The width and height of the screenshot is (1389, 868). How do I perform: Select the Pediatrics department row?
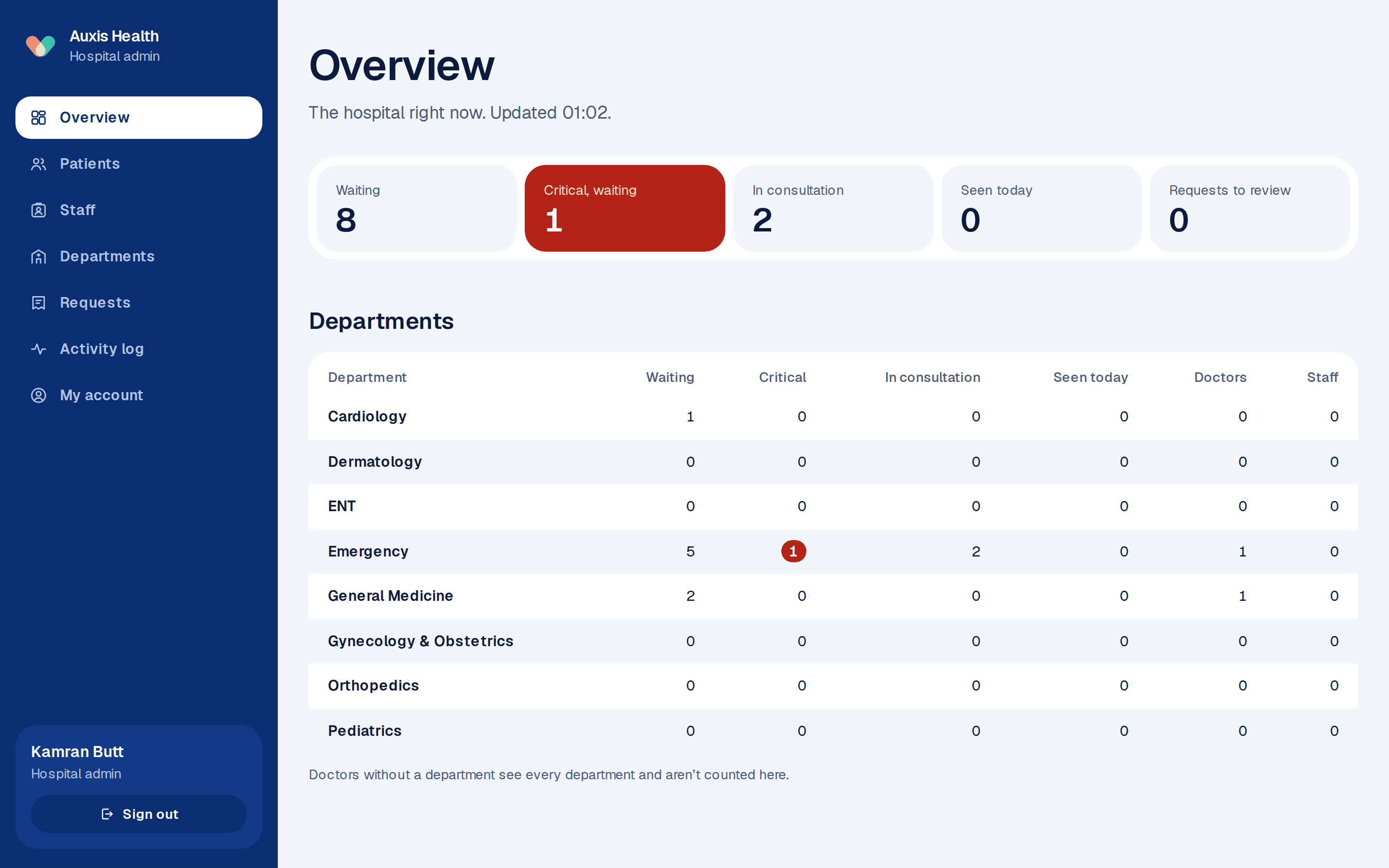click(833, 731)
